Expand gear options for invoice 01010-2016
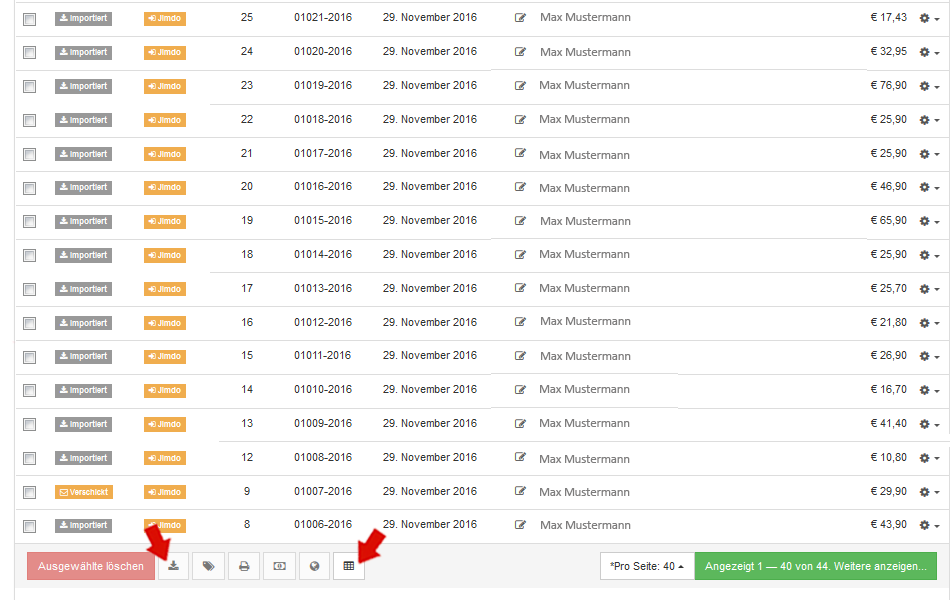 point(929,391)
